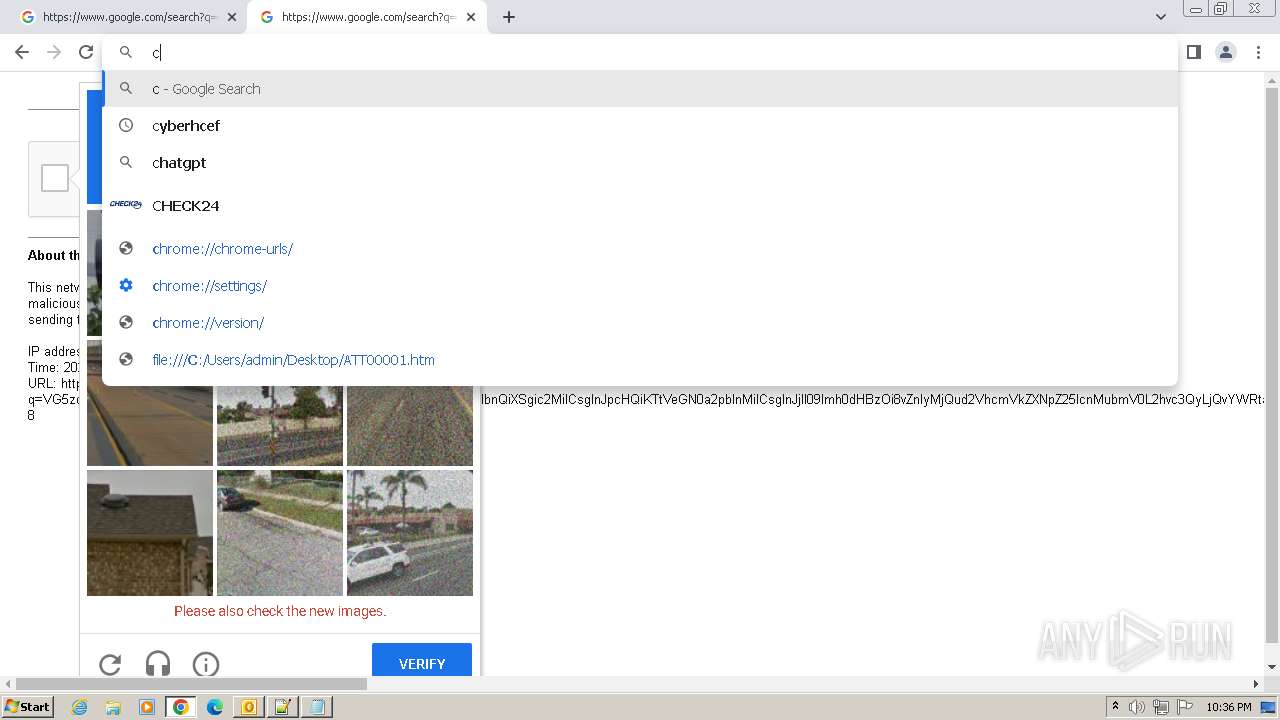The height and width of the screenshot is (720, 1280).
Task: Click the gear icon beside chrome://settings/
Action: coord(126,285)
